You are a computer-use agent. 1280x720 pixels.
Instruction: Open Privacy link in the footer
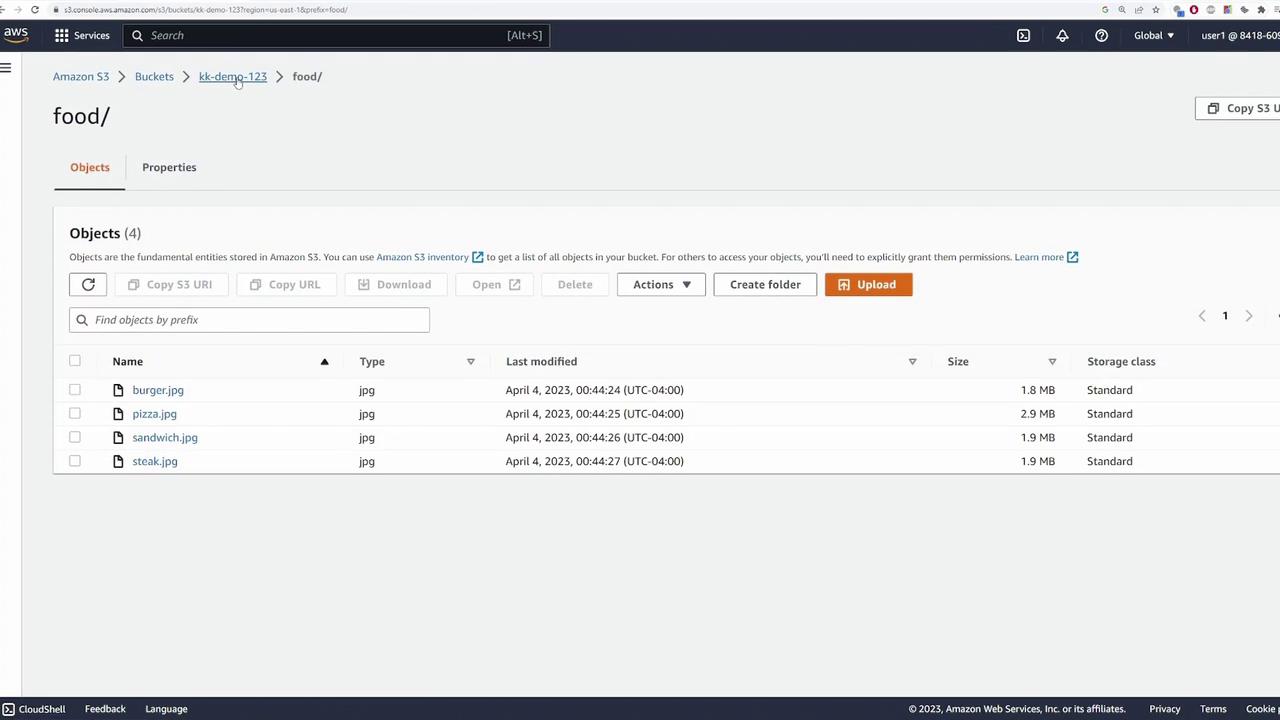[x=1165, y=709]
